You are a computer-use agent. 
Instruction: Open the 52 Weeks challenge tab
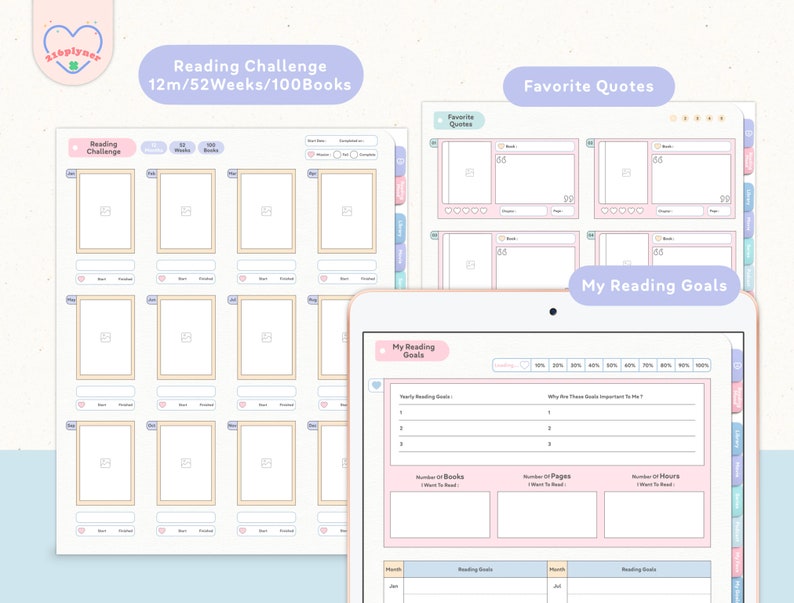click(x=182, y=147)
